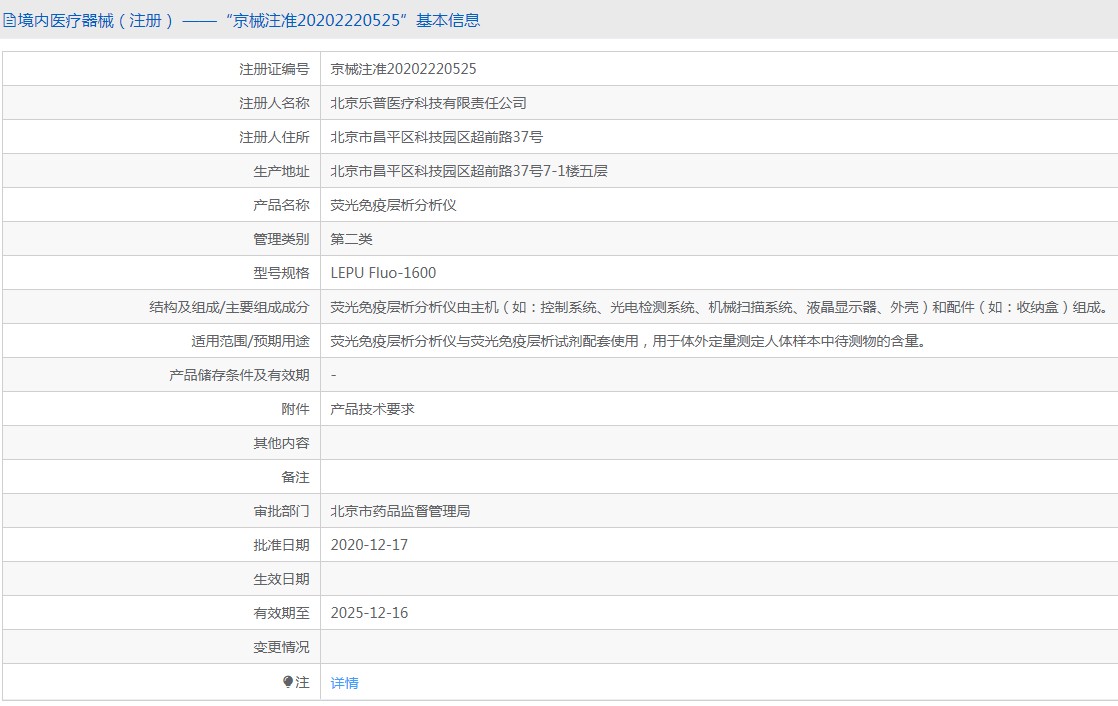Click the 管理类别 label

282,239
